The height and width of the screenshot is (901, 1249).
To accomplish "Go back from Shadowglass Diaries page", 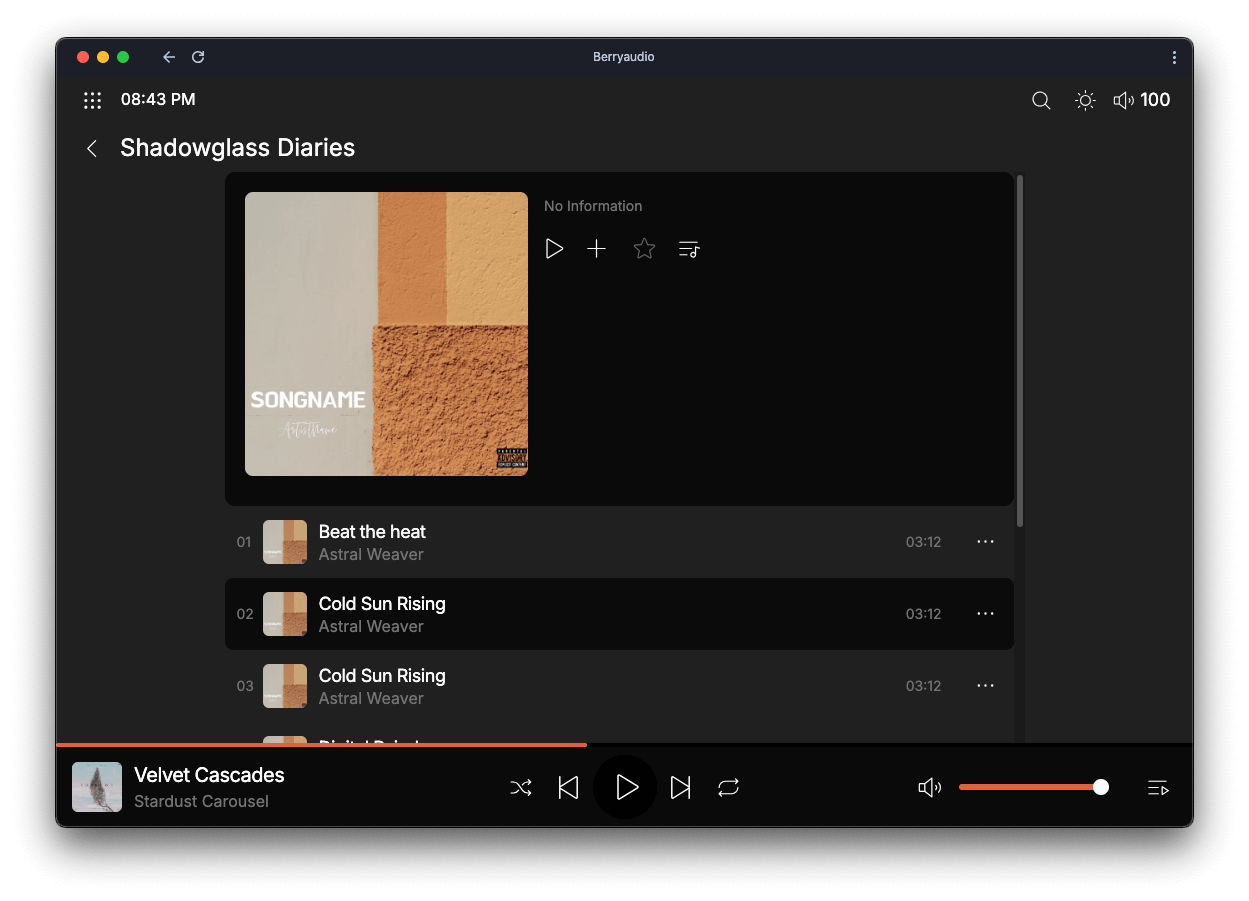I will pos(92,149).
